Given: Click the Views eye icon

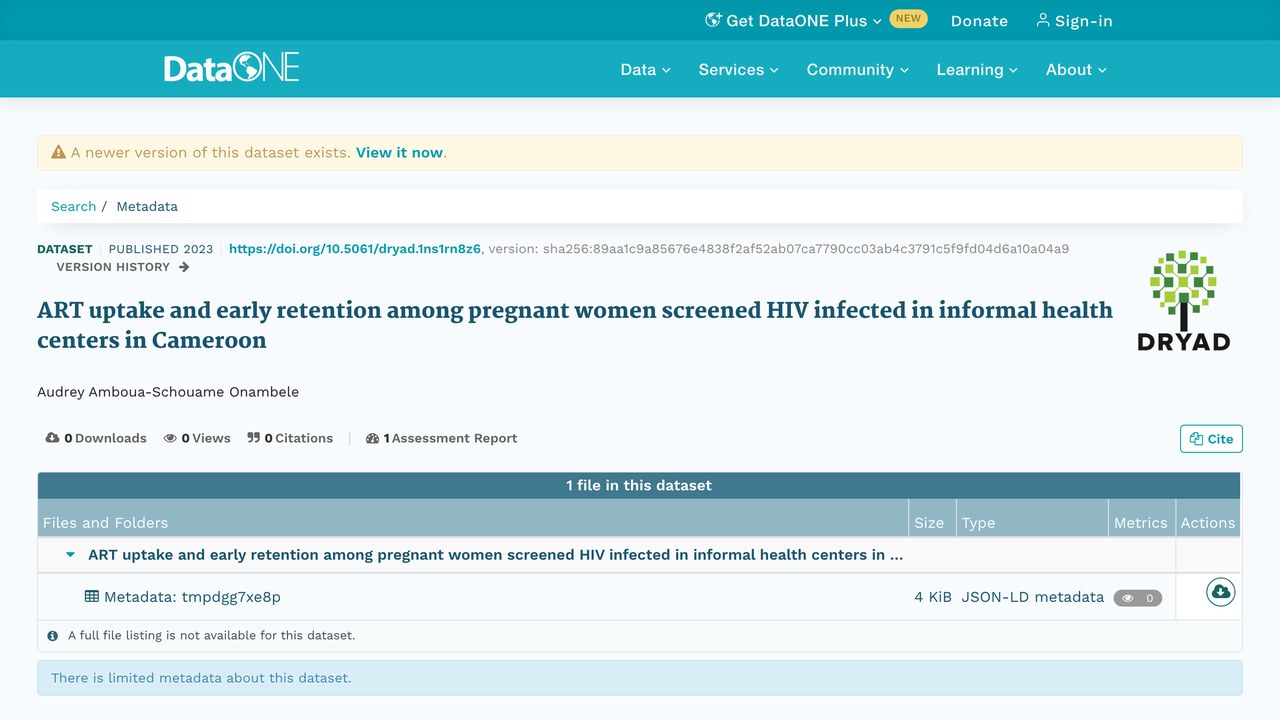Looking at the screenshot, I should point(171,438).
